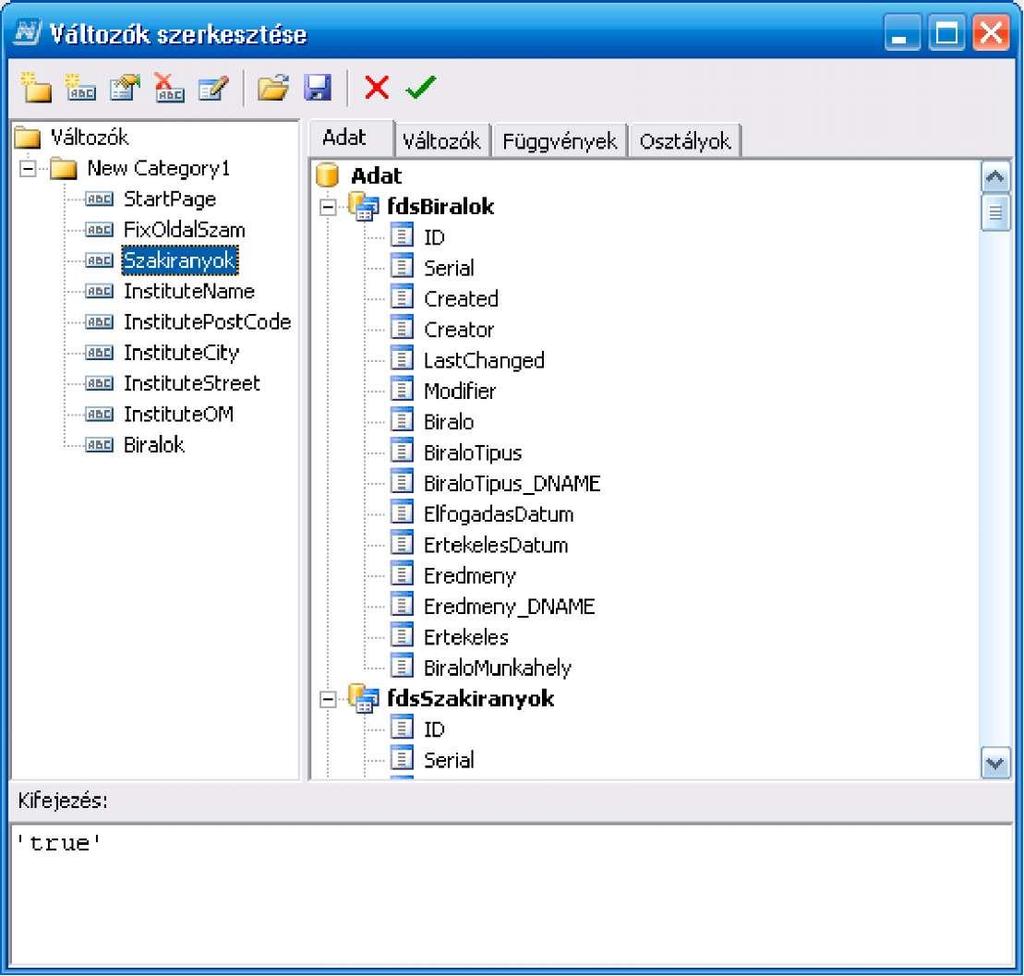Image resolution: width=1024 pixels, height=976 pixels.
Task: Click the red X cancel icon
Action: click(x=377, y=87)
